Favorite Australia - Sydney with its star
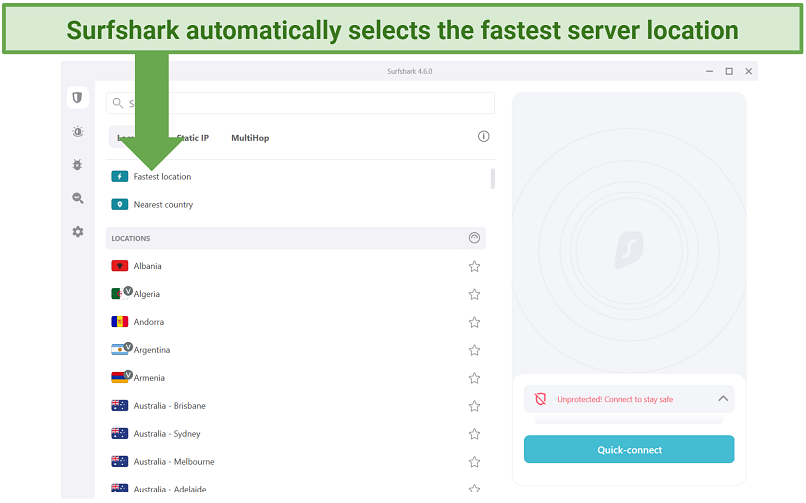 click(474, 434)
